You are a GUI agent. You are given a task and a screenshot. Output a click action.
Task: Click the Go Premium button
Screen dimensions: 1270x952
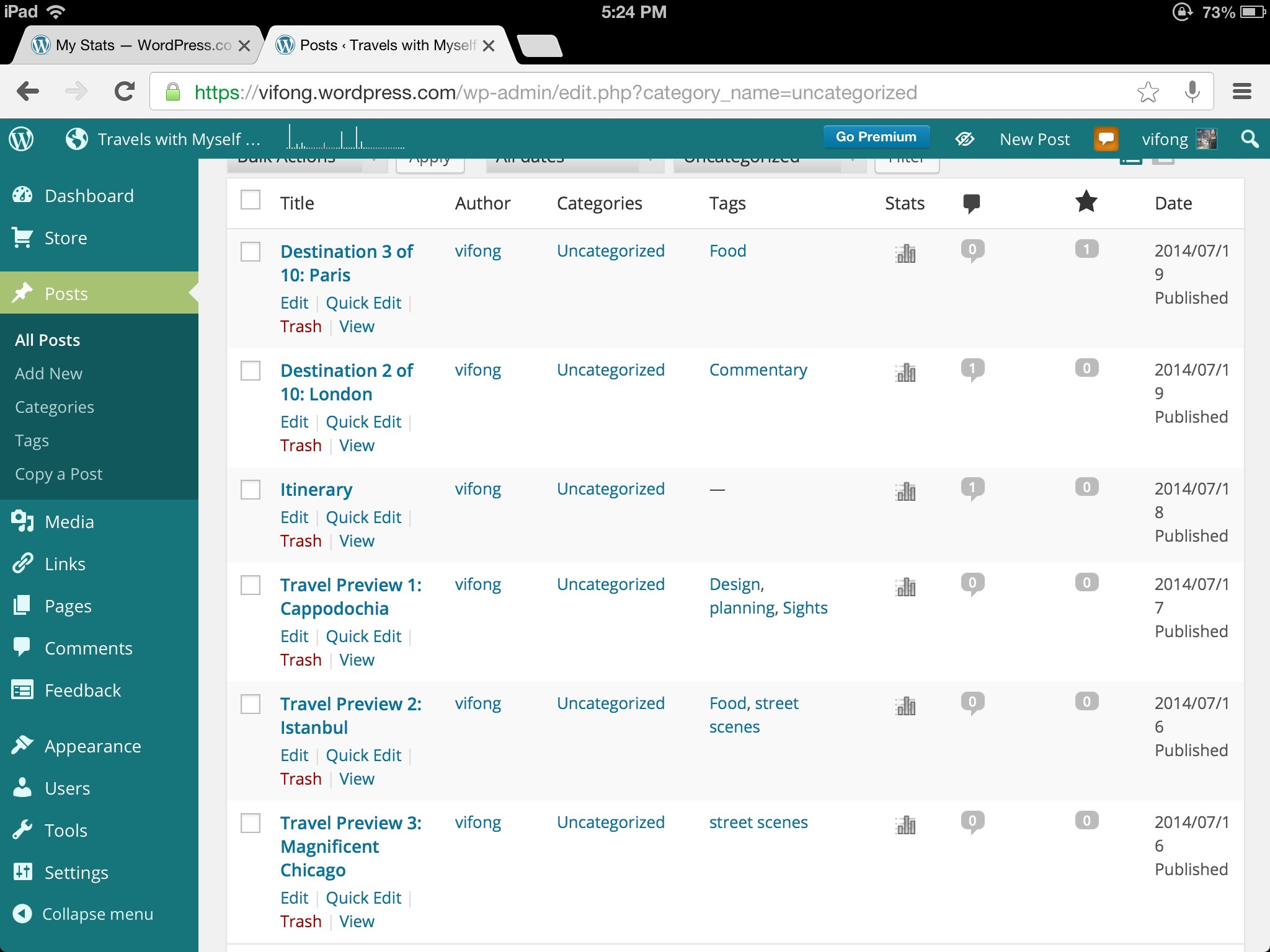[876, 137]
